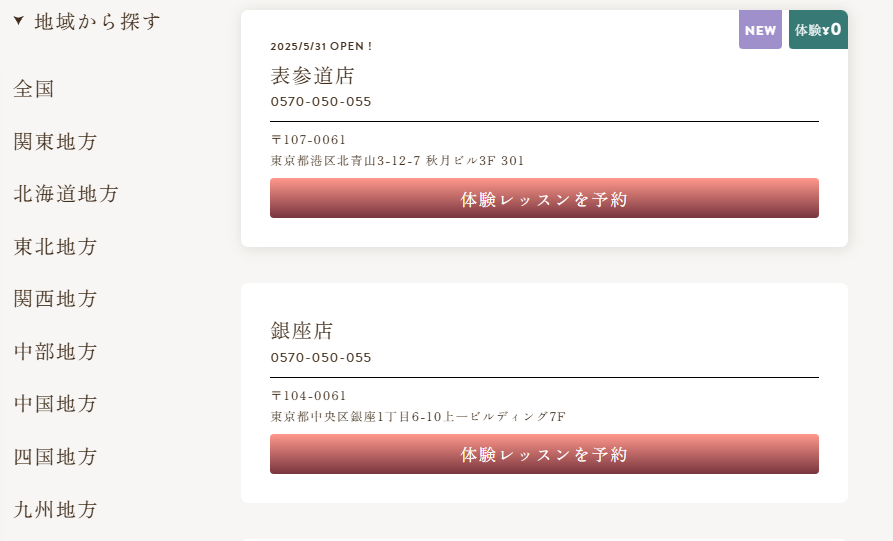Select 全国 in region list
893x541 pixels.
click(x=34, y=89)
